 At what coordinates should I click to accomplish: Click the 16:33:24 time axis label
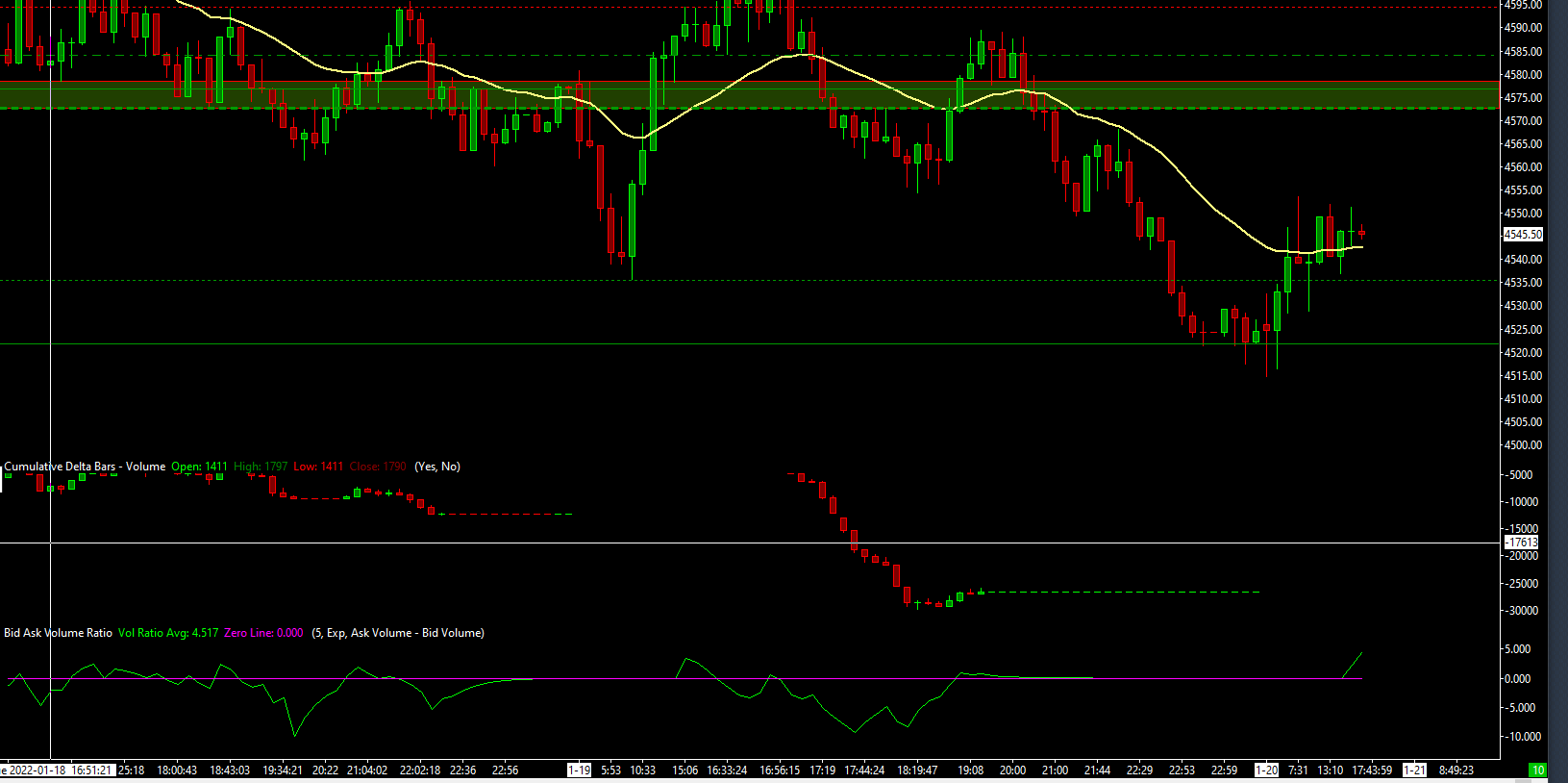tap(727, 770)
